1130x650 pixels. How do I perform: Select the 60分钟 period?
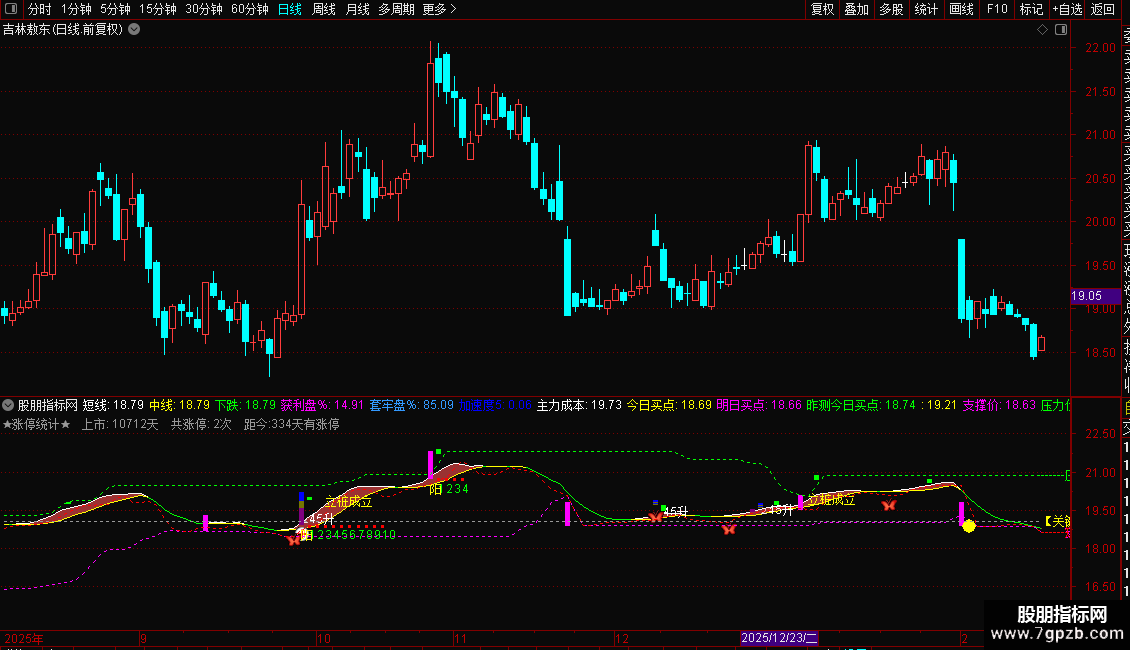point(250,9)
